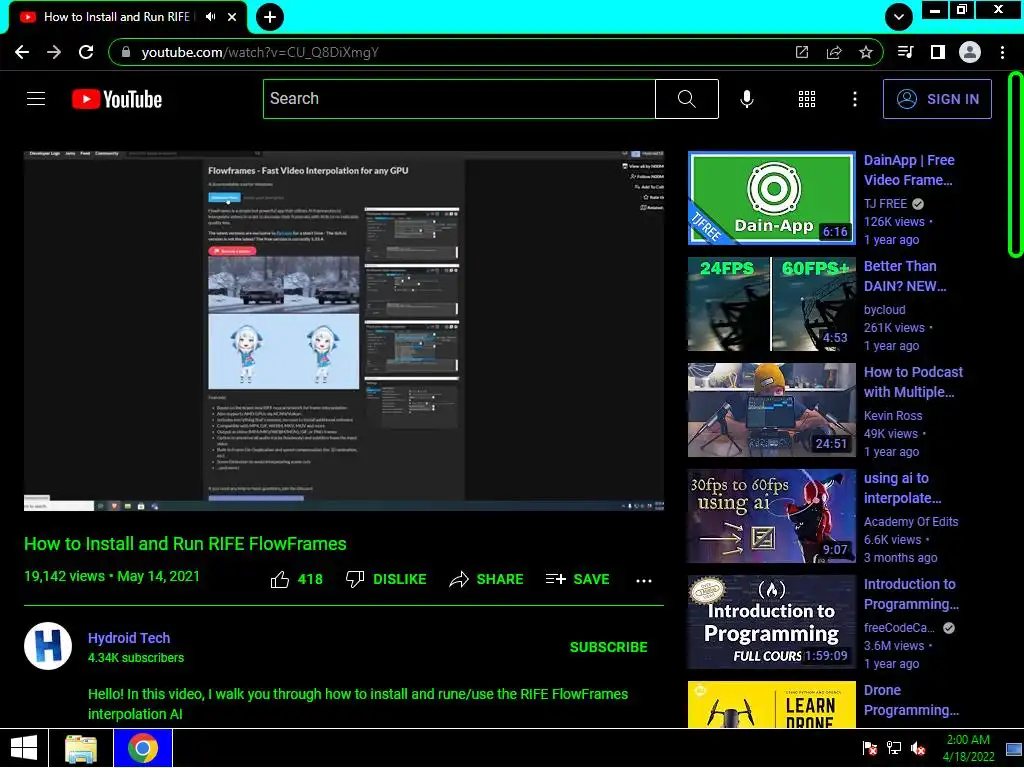This screenshot has height=768, width=1024.
Task: Click channel name 'Kevin Ross'
Action: 893,415
